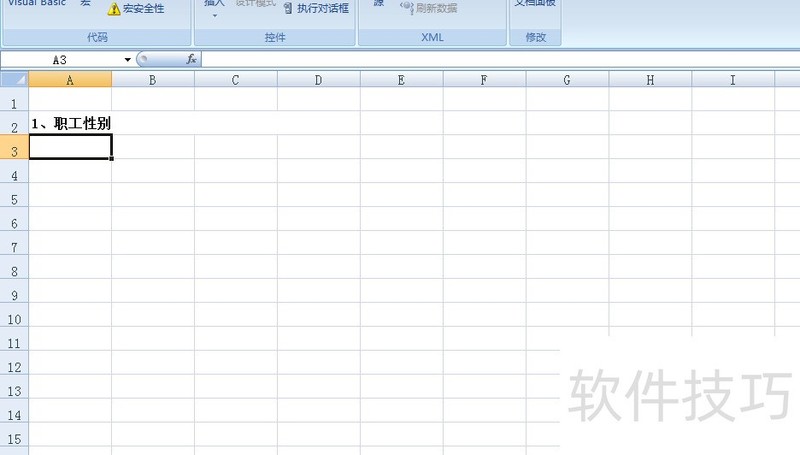Select row 11 header
Screen dimensions: 800x455
coord(14,339)
